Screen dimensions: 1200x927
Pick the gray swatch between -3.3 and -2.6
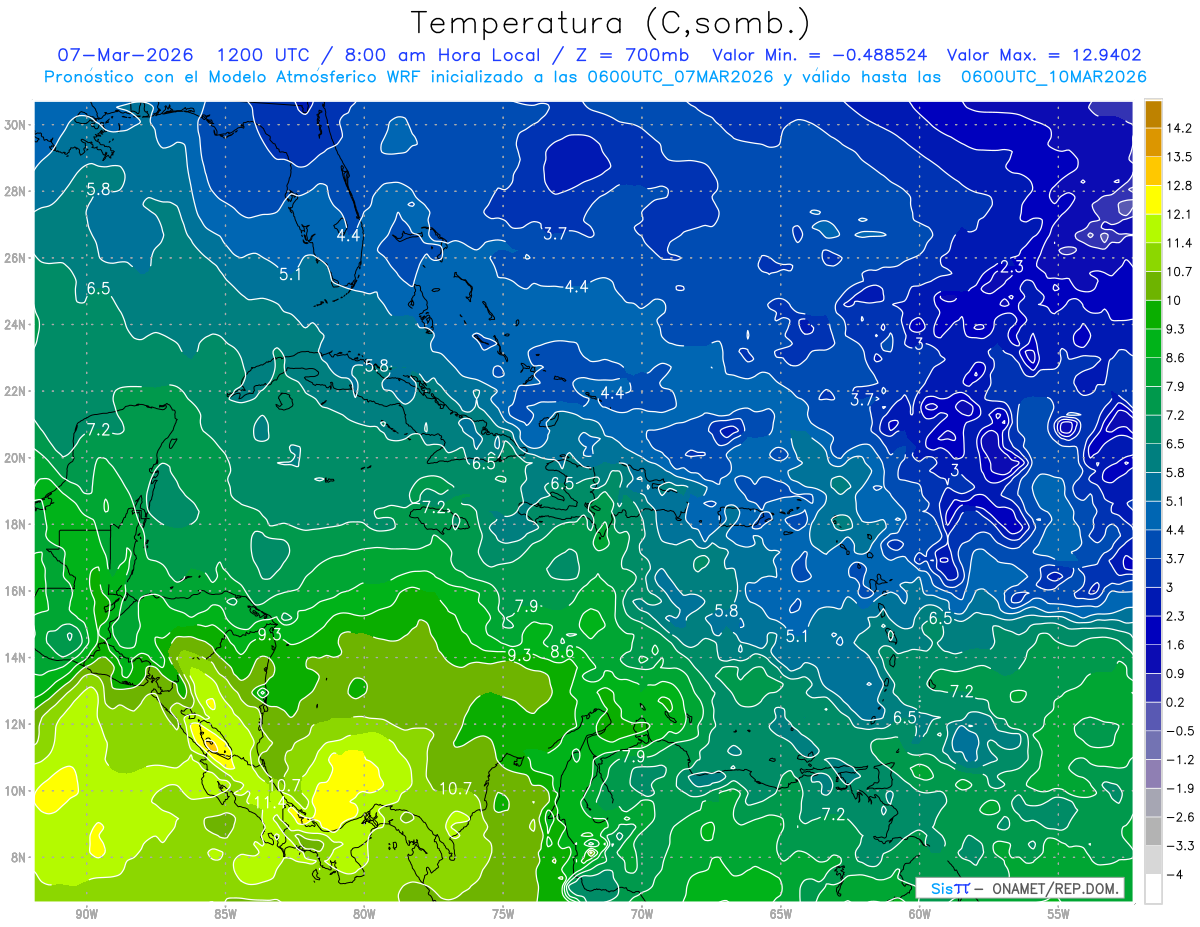coord(1153,831)
